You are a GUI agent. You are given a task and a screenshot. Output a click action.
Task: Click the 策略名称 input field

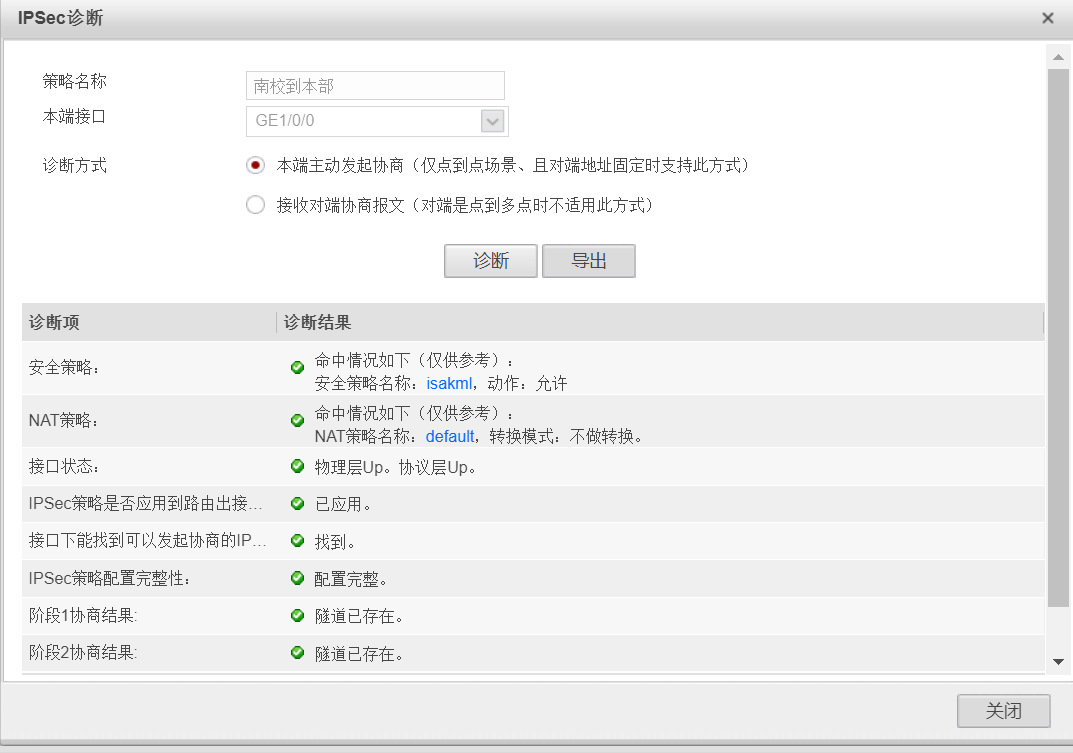375,86
